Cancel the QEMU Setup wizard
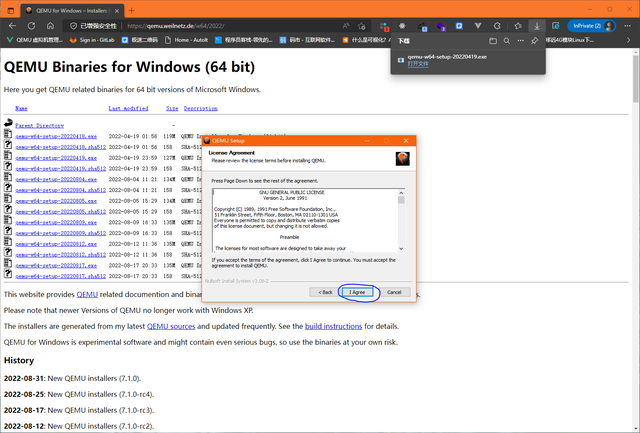Image resolution: width=640 pixels, height=433 pixels. coord(394,292)
